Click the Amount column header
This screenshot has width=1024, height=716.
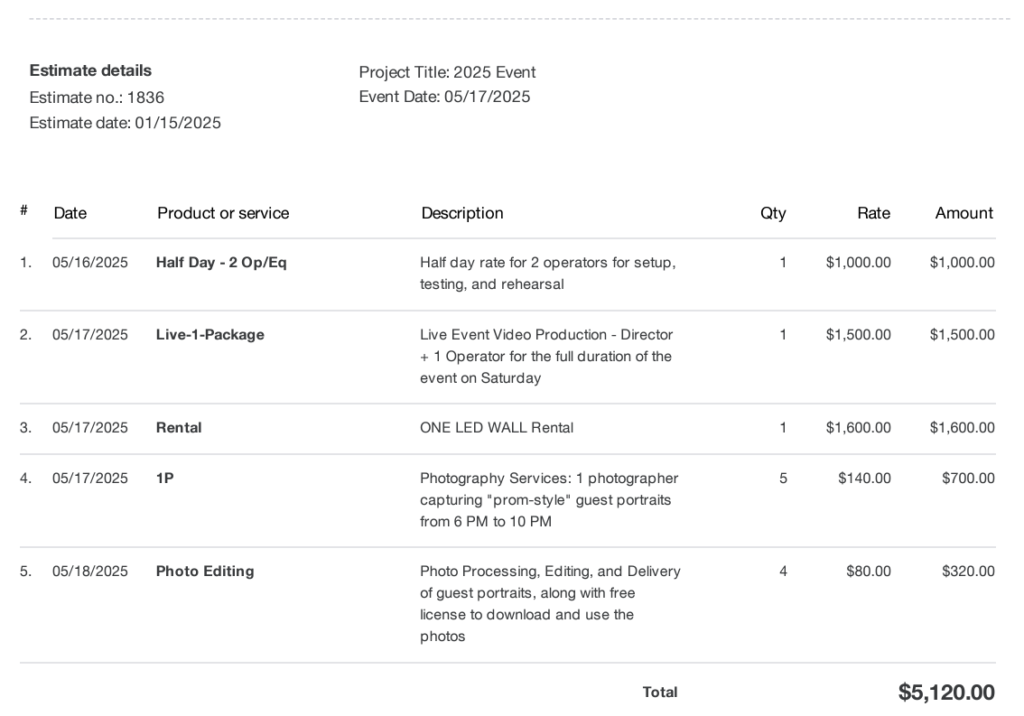click(964, 213)
